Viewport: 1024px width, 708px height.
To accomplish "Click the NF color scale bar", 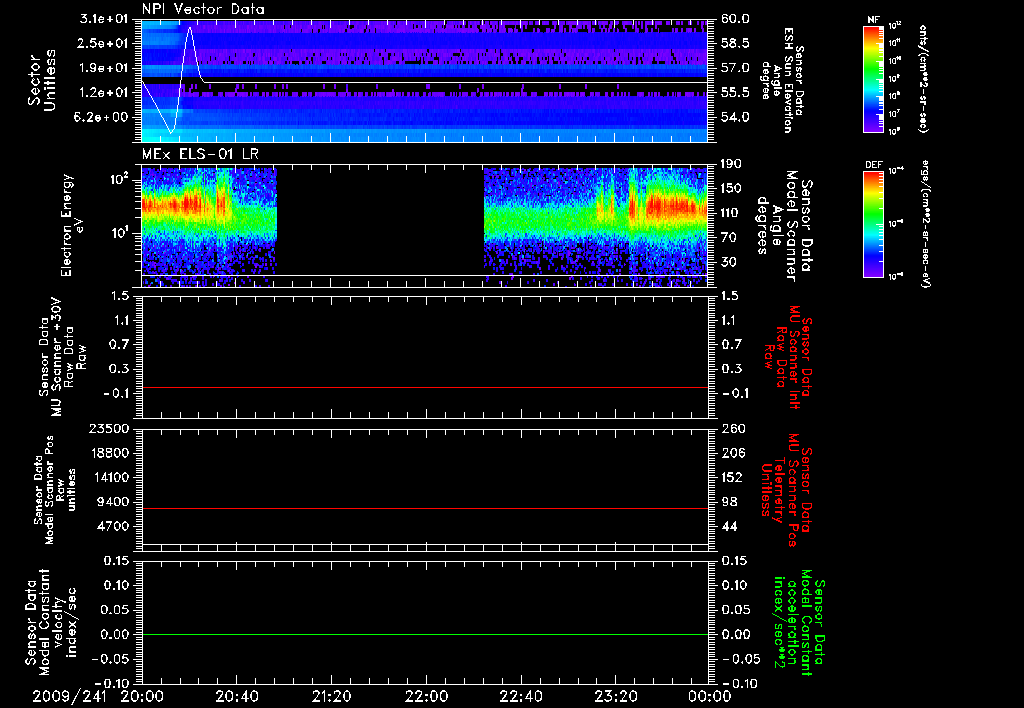I will 873,78.
